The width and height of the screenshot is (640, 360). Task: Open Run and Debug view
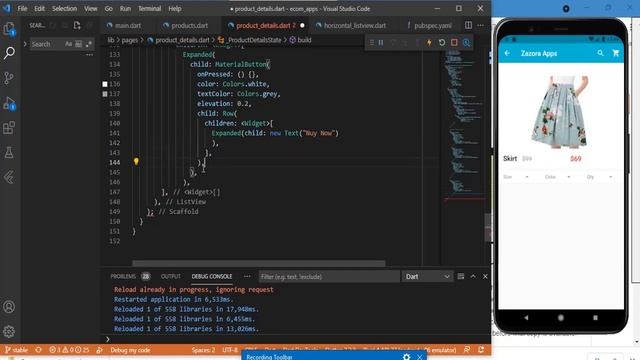pyautogui.click(x=9, y=103)
